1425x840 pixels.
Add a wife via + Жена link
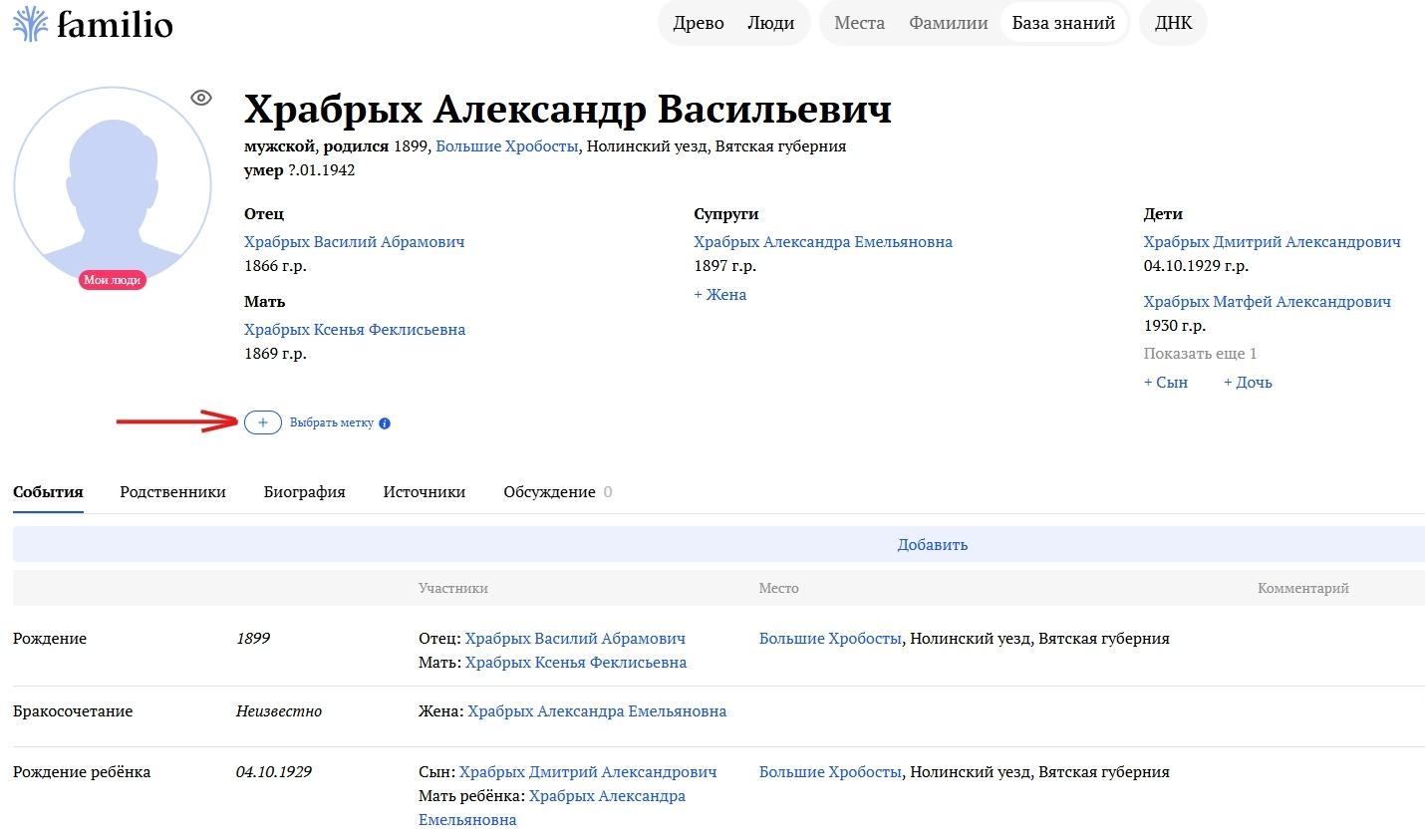719,295
